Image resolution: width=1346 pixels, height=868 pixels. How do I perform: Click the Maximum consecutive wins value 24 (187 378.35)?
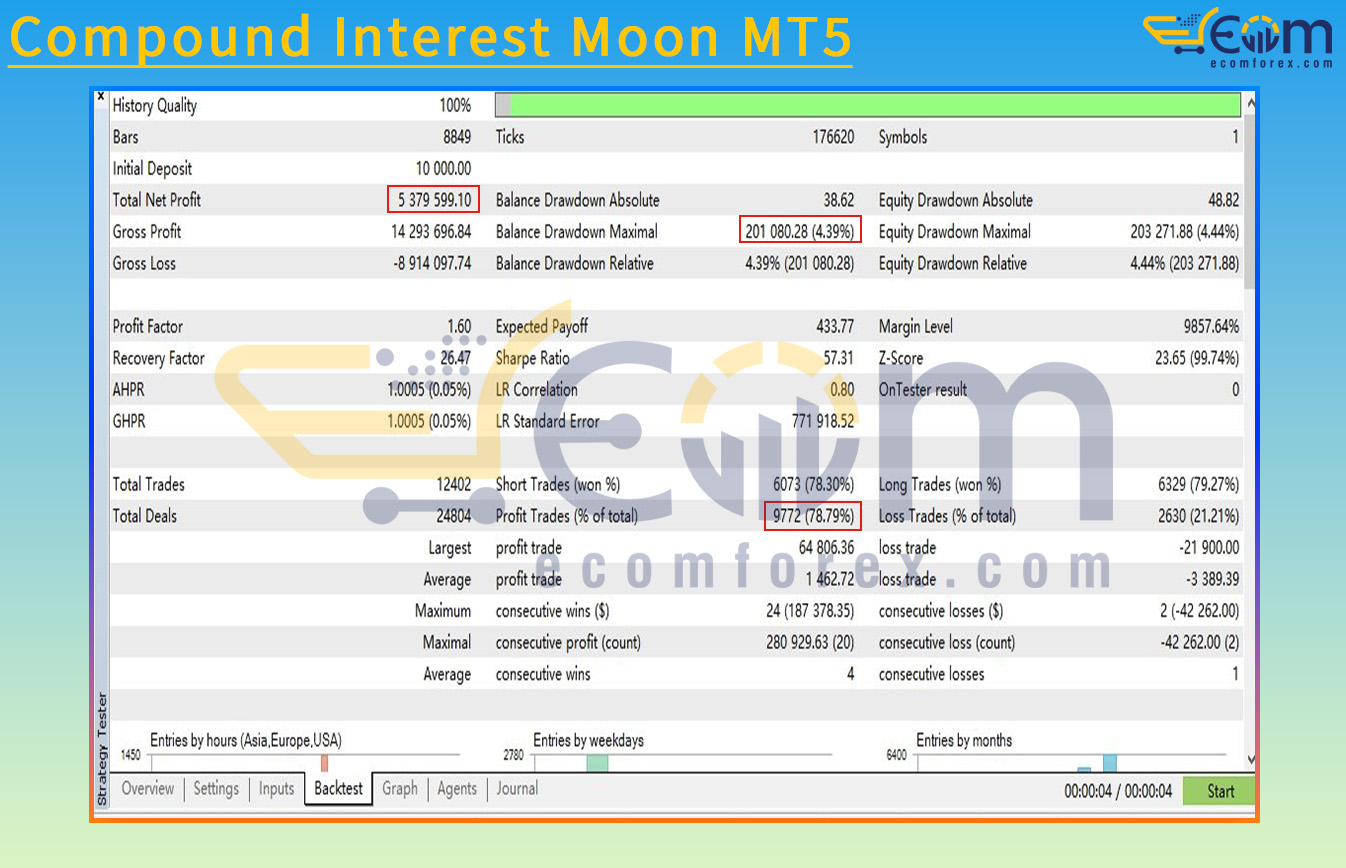pos(810,611)
